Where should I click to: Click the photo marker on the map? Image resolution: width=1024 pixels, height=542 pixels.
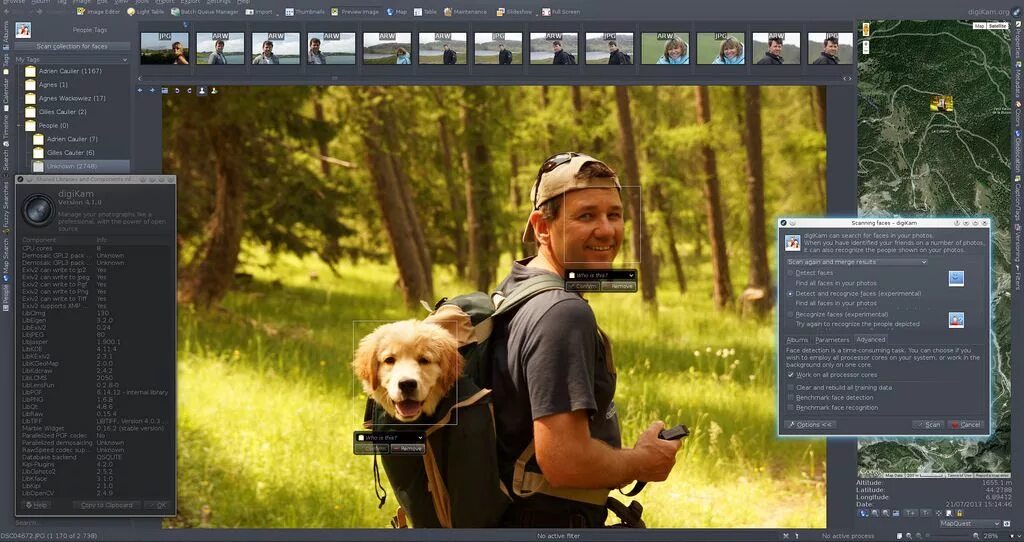pyautogui.click(x=941, y=103)
